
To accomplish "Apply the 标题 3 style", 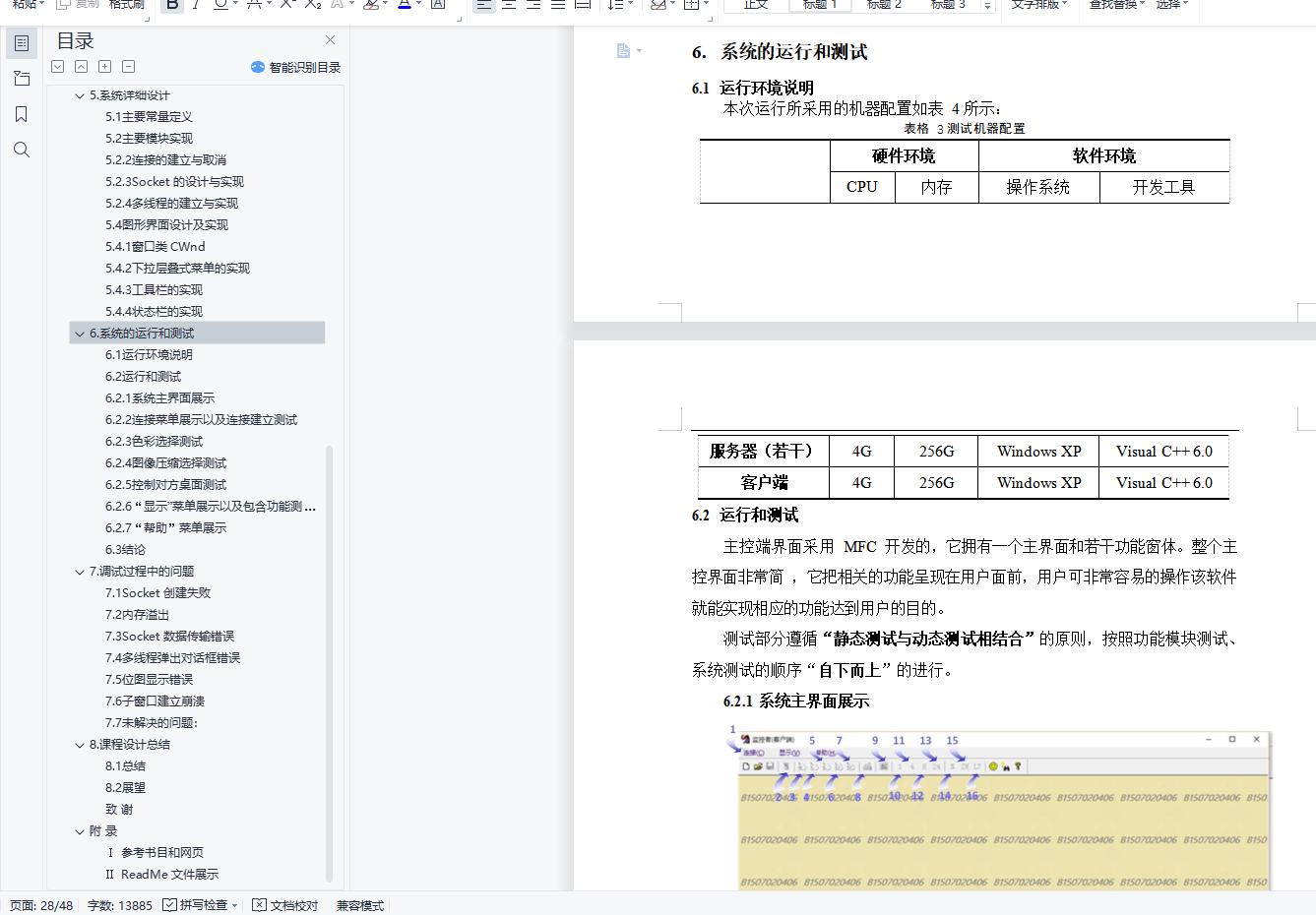I will (x=948, y=4).
